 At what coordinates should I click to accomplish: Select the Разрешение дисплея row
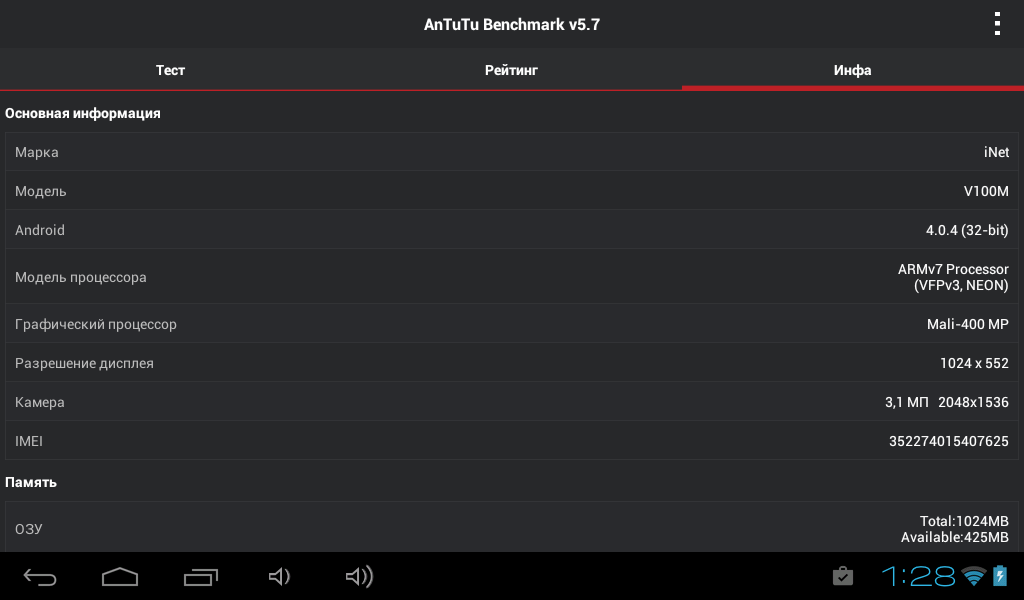click(512, 363)
